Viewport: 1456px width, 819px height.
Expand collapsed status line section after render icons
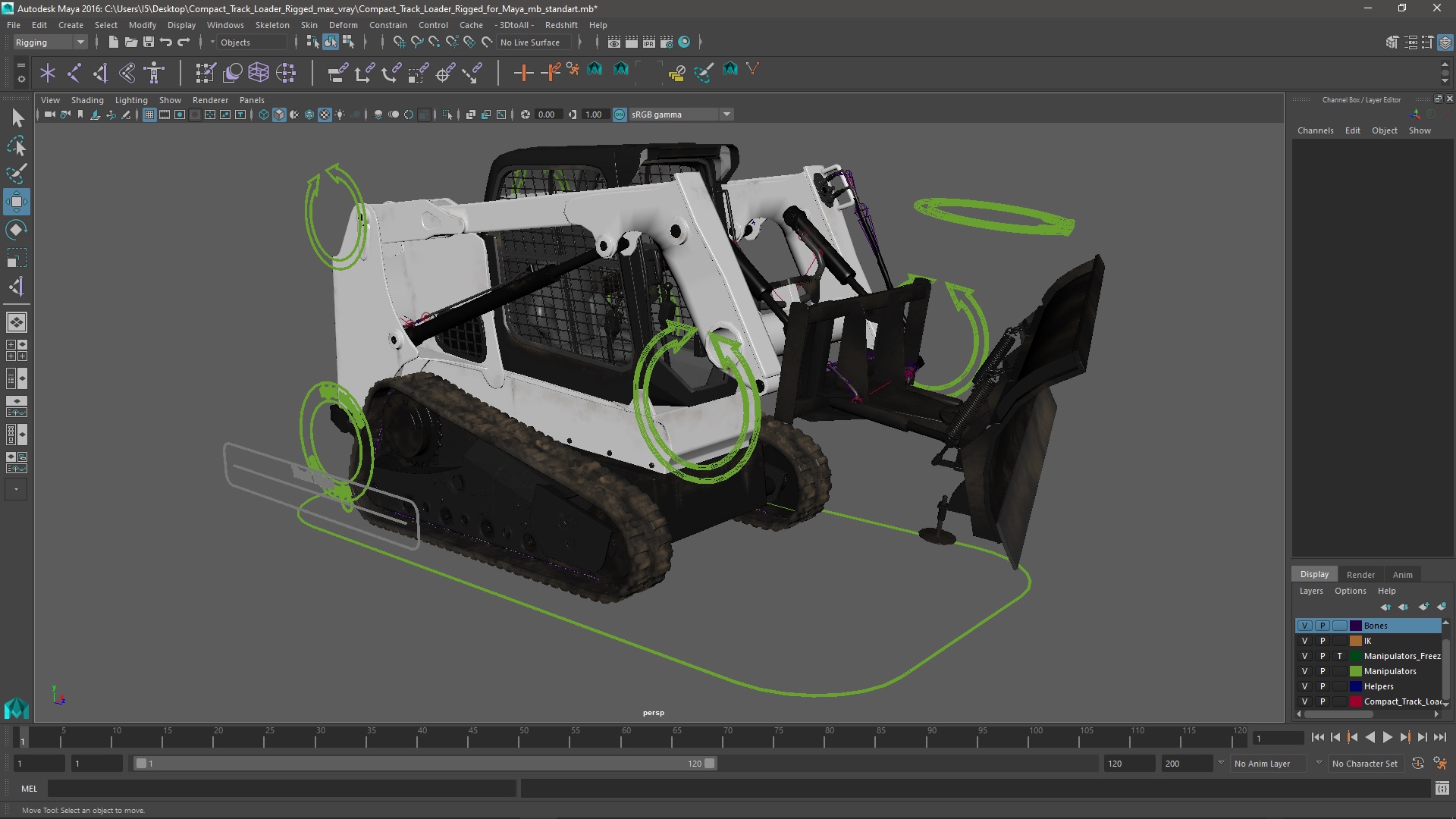699,42
